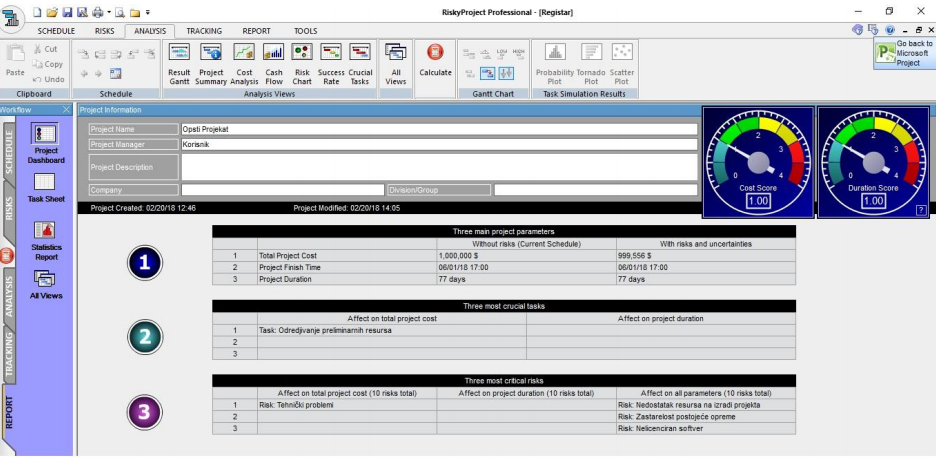Image resolution: width=936 pixels, height=460 pixels.
Task: Open the Project Summary view
Action: point(211,64)
